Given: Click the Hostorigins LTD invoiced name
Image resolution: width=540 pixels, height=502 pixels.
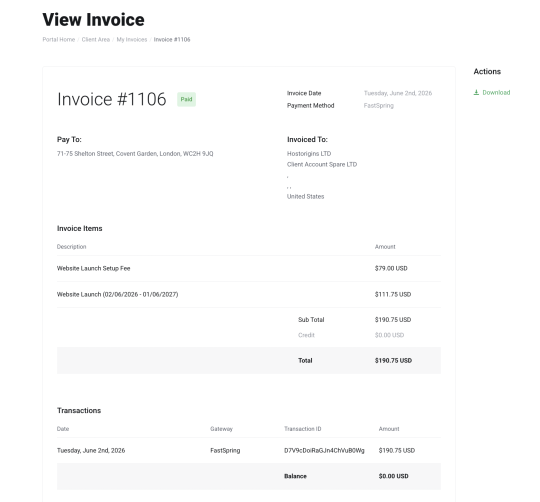Looking at the screenshot, I should pyautogui.click(x=309, y=154).
